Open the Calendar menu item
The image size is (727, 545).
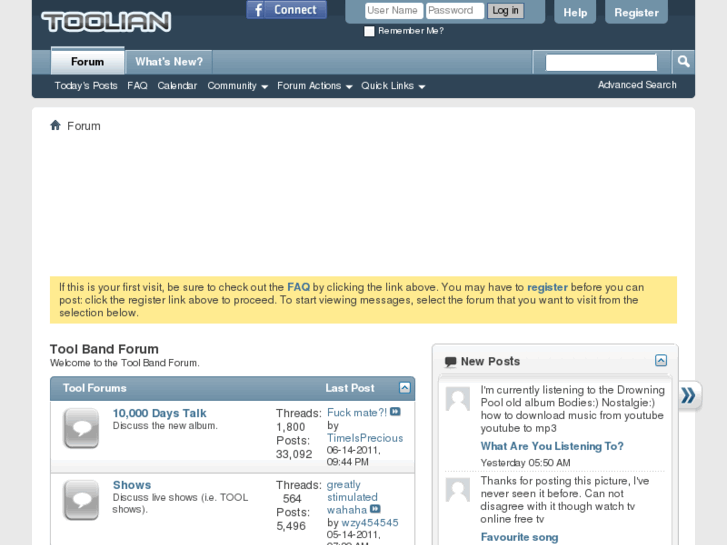(177, 86)
